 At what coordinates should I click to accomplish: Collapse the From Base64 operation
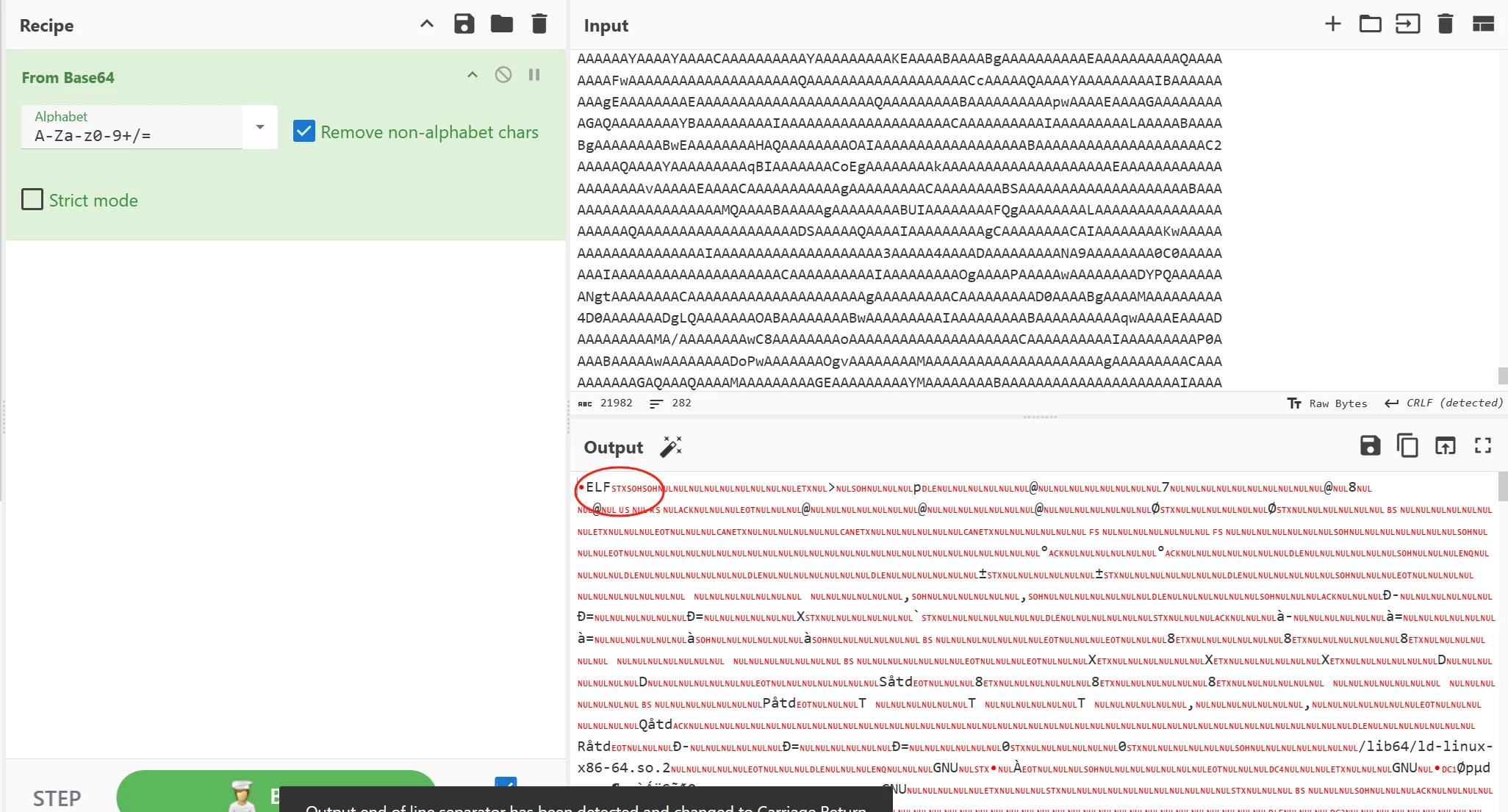473,75
